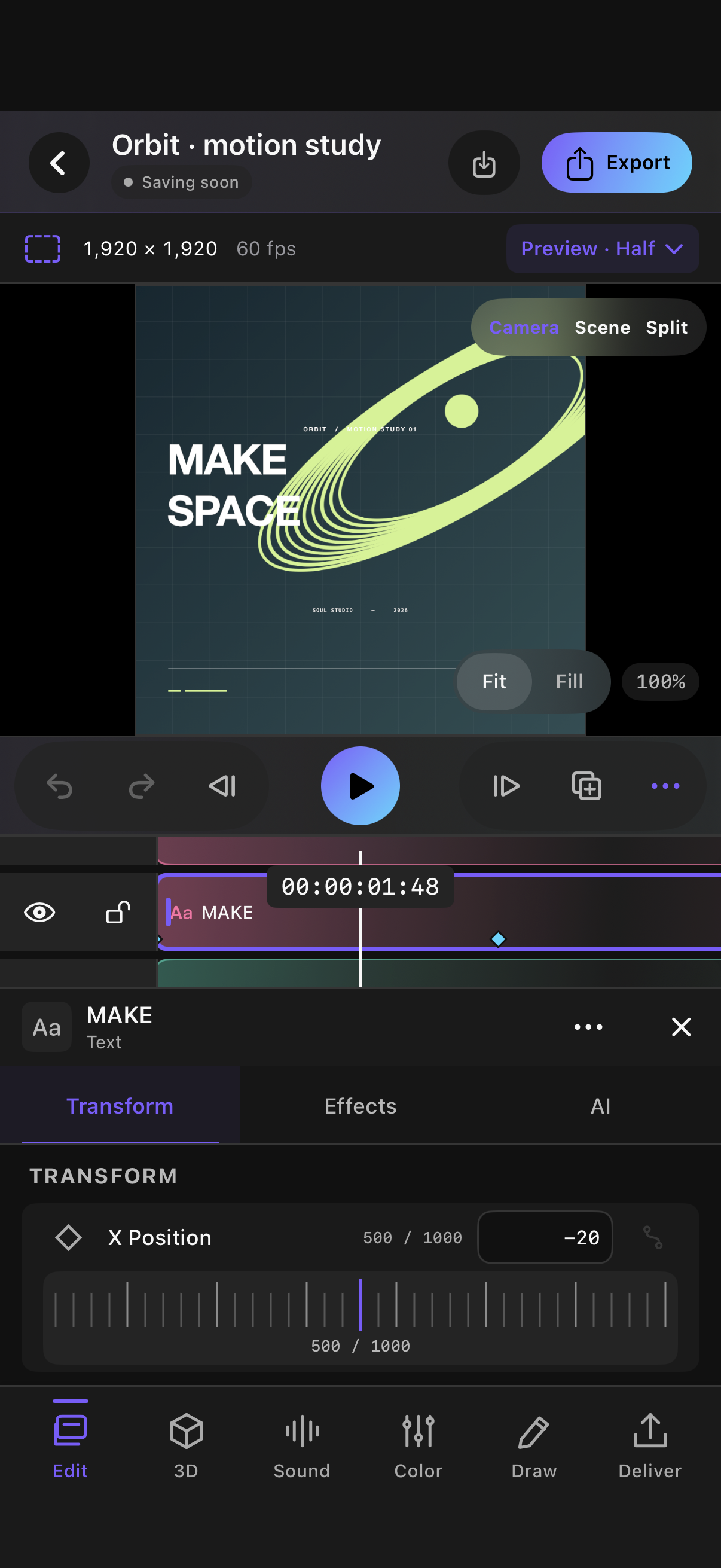Image resolution: width=721 pixels, height=1568 pixels.
Task: Tap the Saving soon status chip
Action: tap(181, 182)
